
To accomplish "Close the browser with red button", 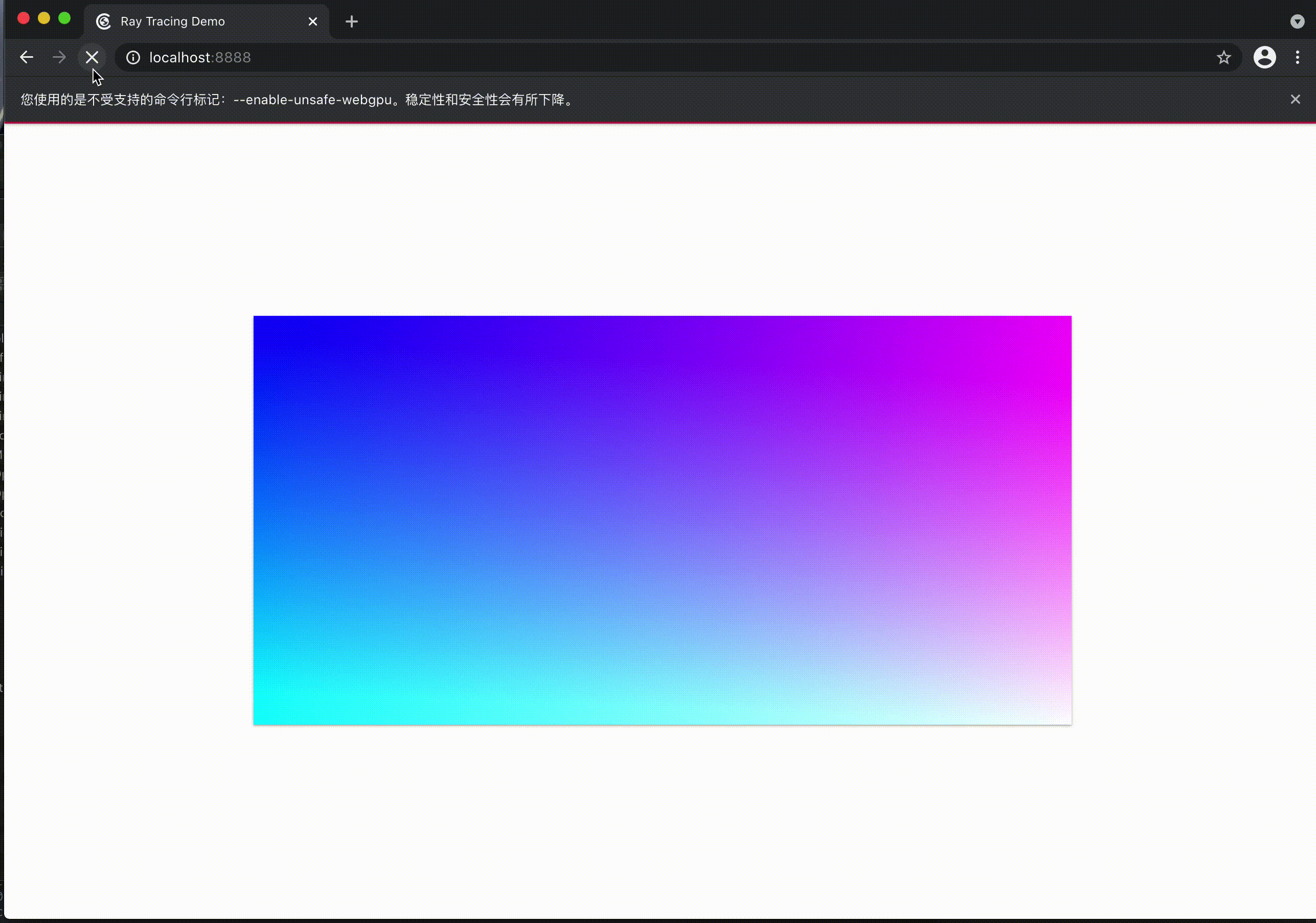I will pyautogui.click(x=24, y=18).
